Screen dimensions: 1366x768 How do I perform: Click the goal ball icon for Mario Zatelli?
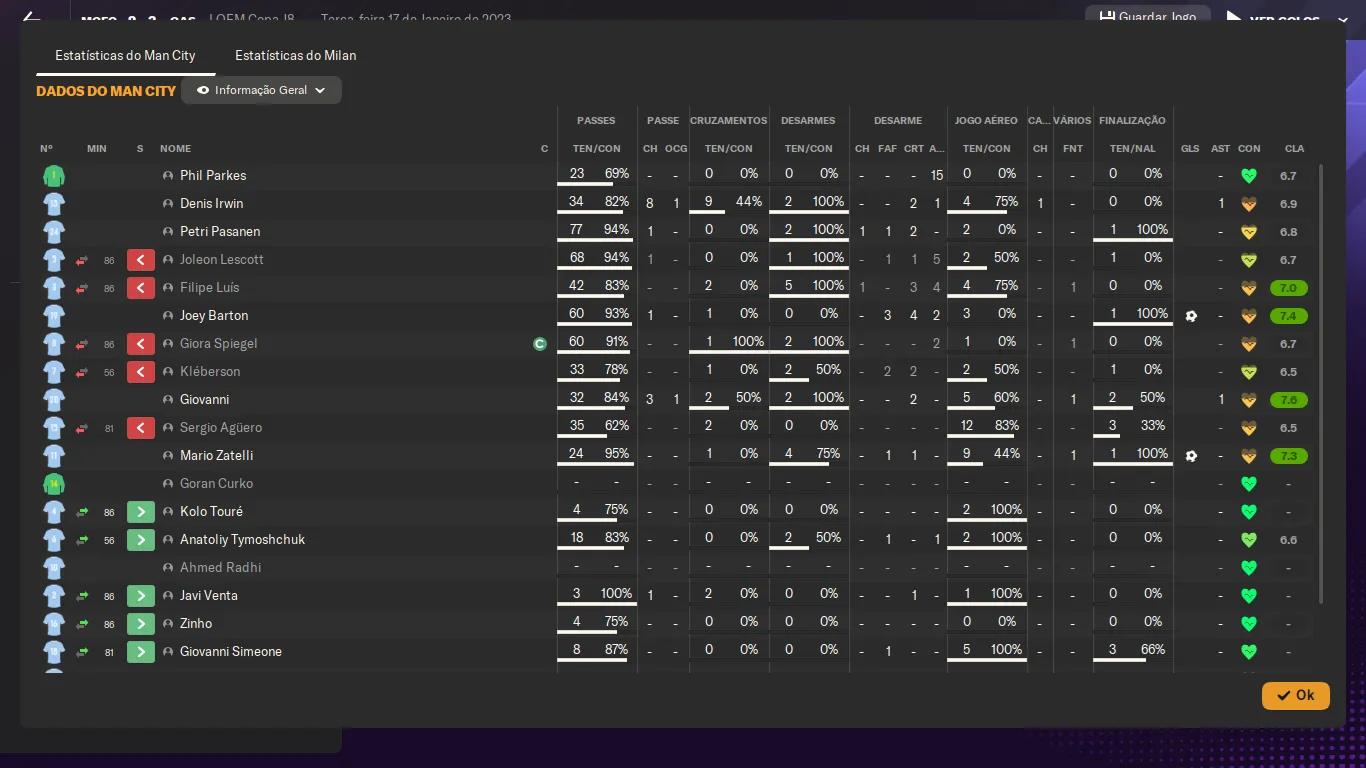coord(1191,456)
